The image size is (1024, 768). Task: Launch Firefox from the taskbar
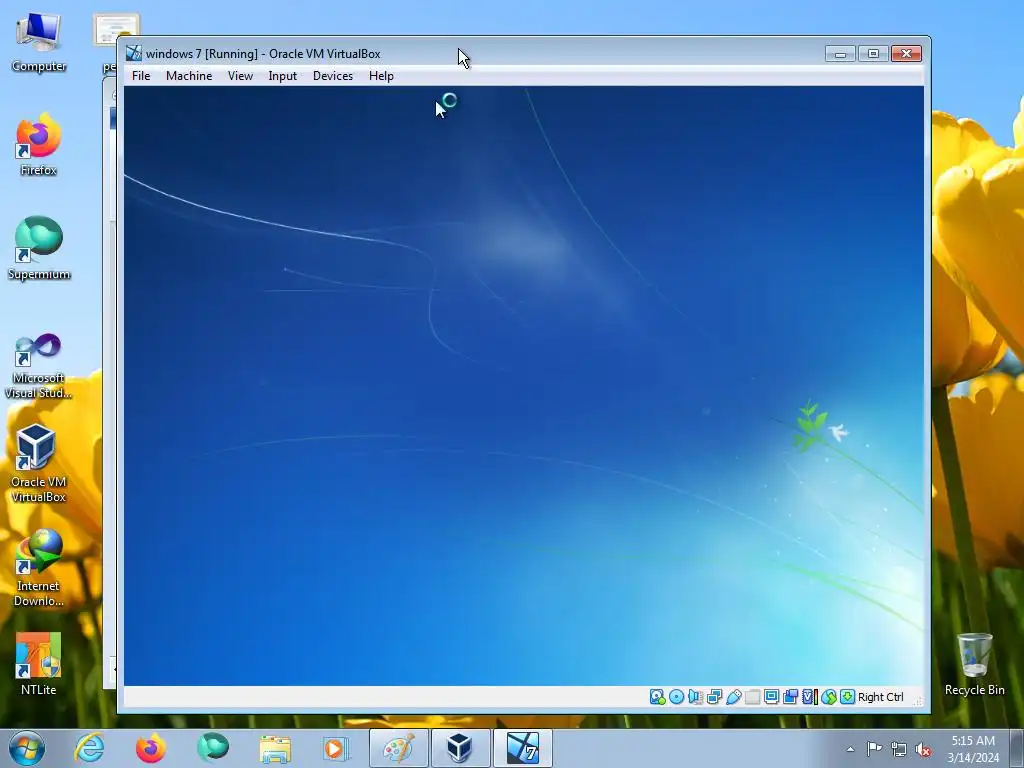(x=151, y=748)
